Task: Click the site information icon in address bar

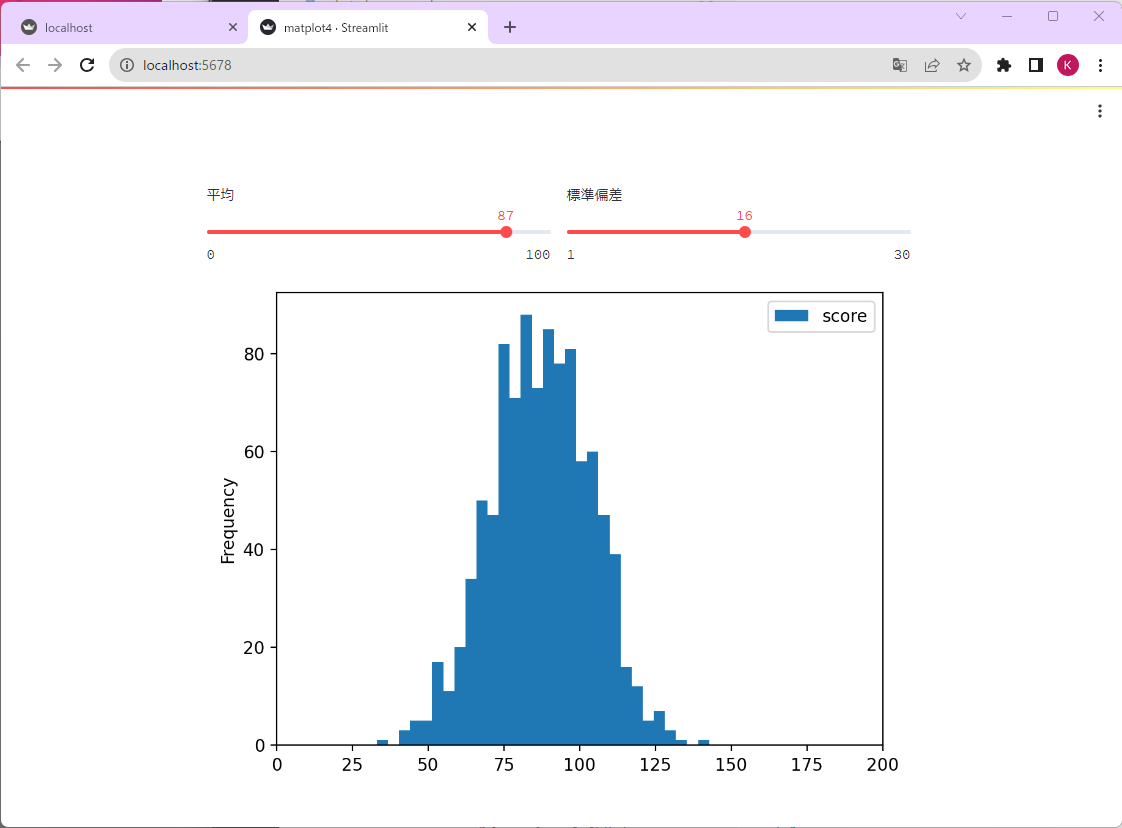Action: (x=126, y=65)
